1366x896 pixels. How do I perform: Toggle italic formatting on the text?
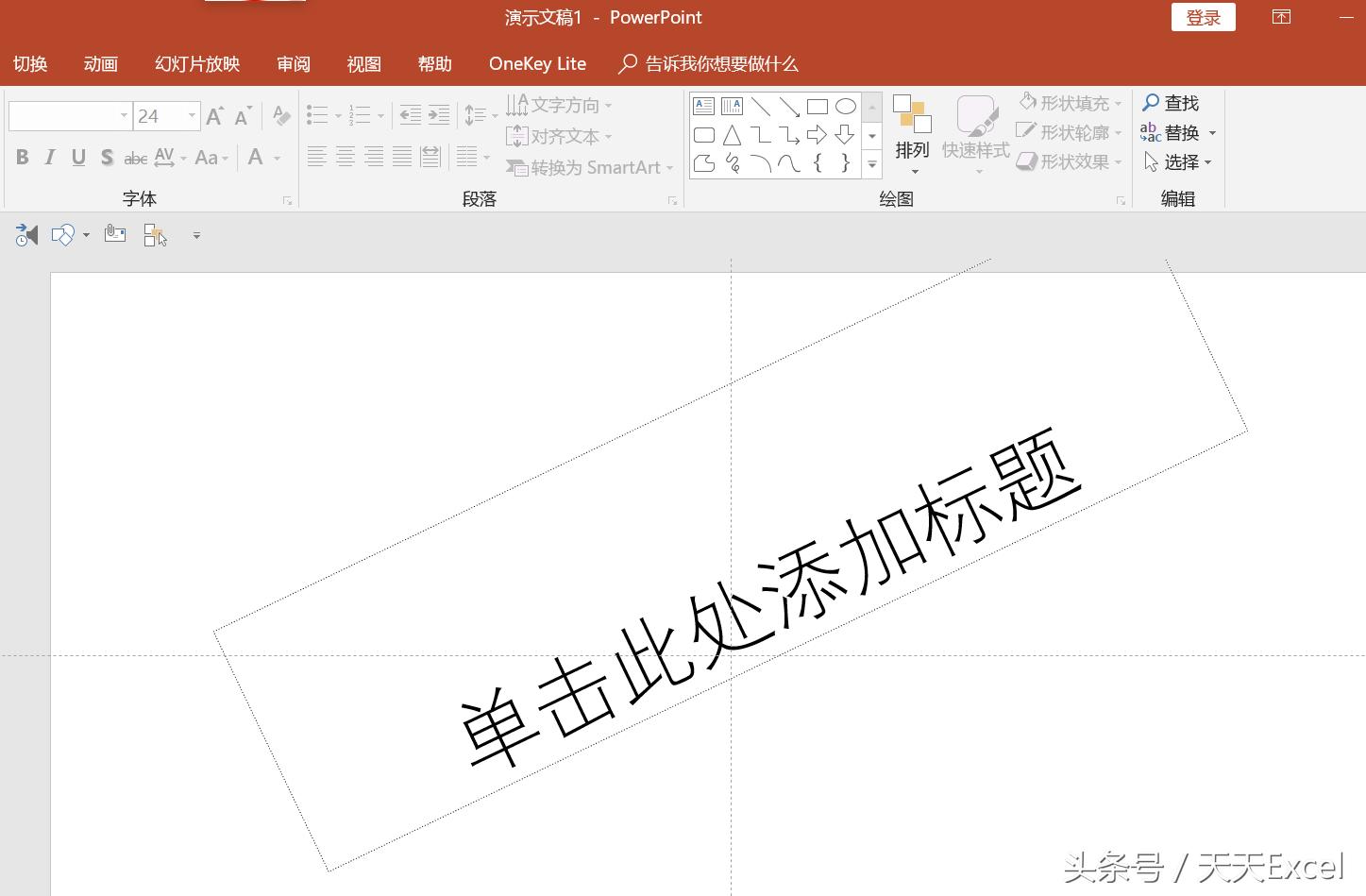coord(49,157)
